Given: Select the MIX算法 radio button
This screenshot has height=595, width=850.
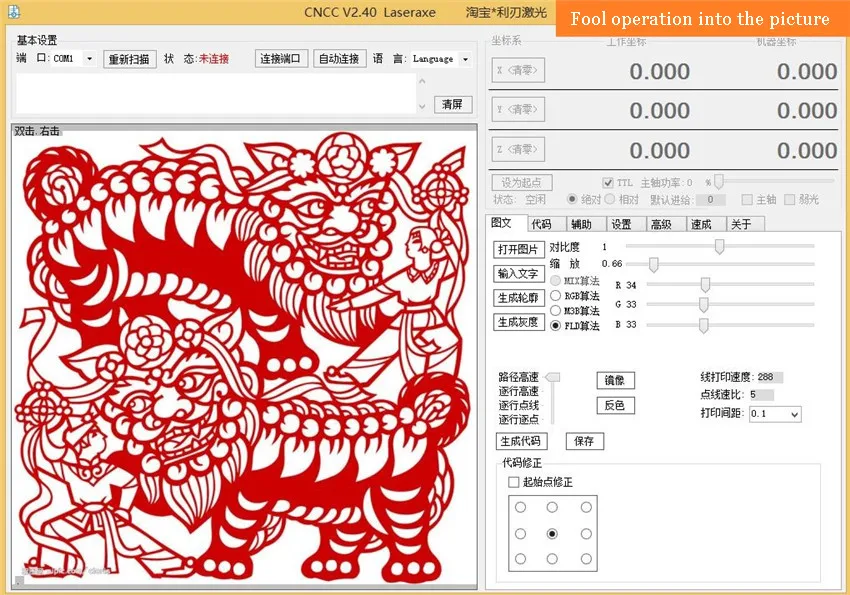Looking at the screenshot, I should [555, 281].
